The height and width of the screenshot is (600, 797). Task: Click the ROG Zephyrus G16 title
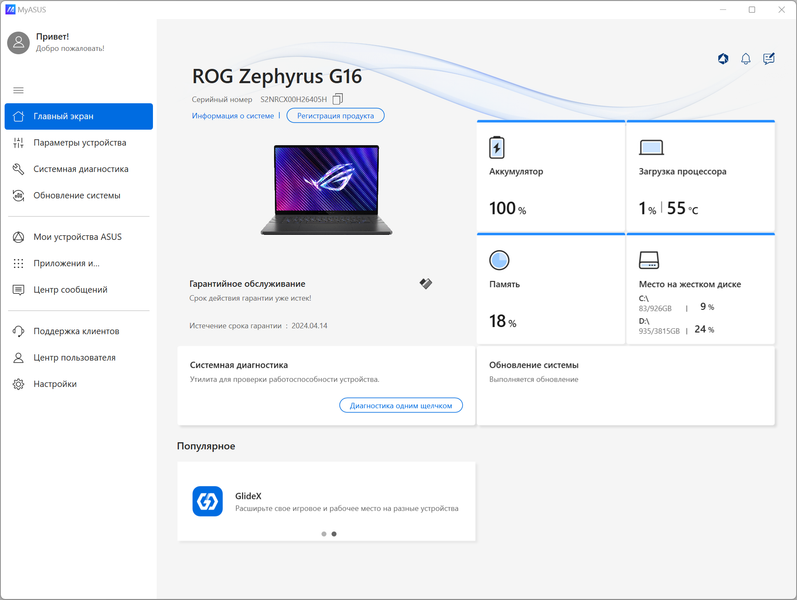[277, 76]
